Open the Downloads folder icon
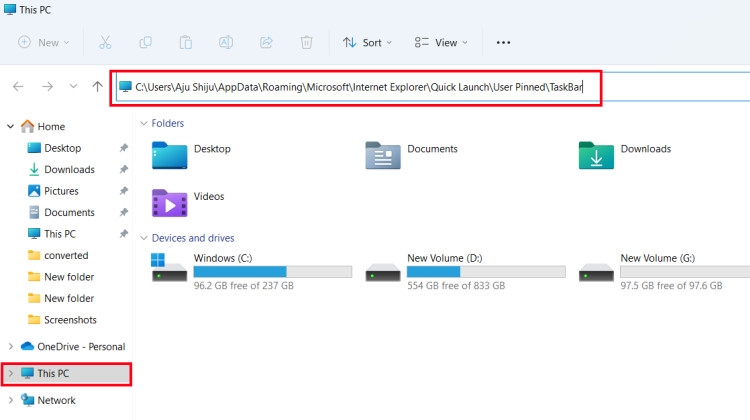The width and height of the screenshot is (750, 420). [x=596, y=155]
